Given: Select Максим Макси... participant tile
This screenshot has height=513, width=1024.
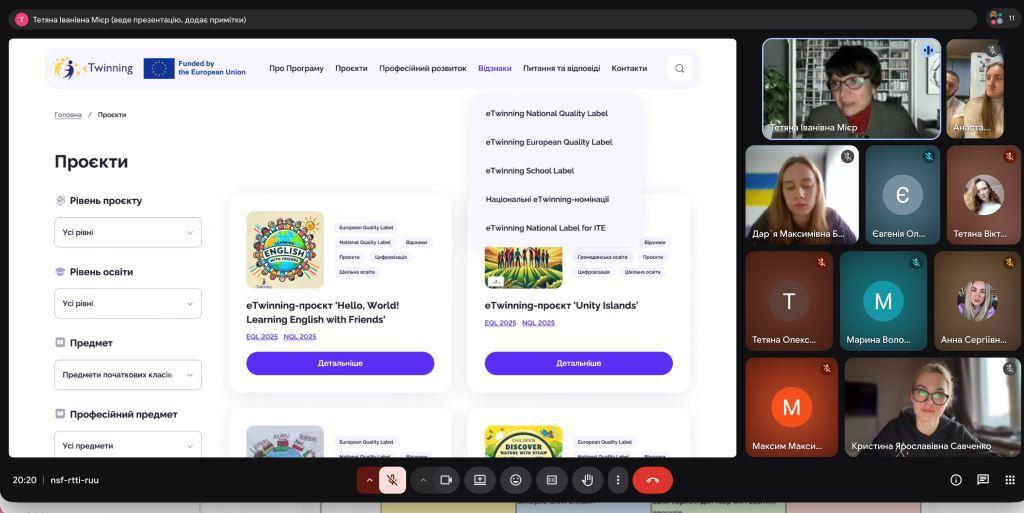Looking at the screenshot, I should (792, 407).
